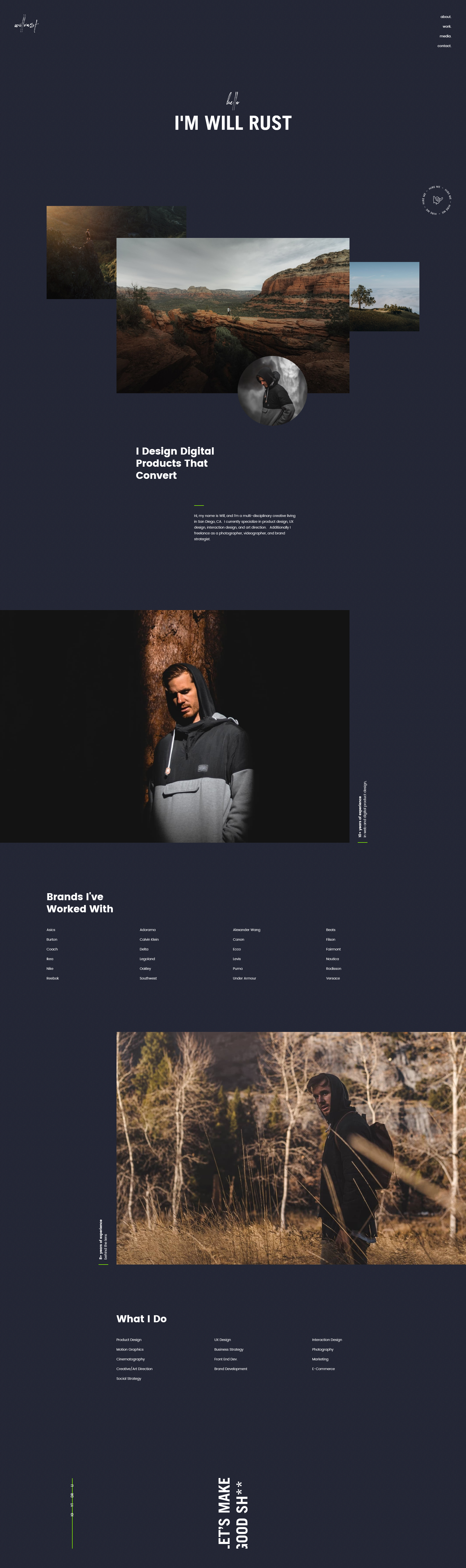Click the UX Design service entry

click(x=222, y=1340)
